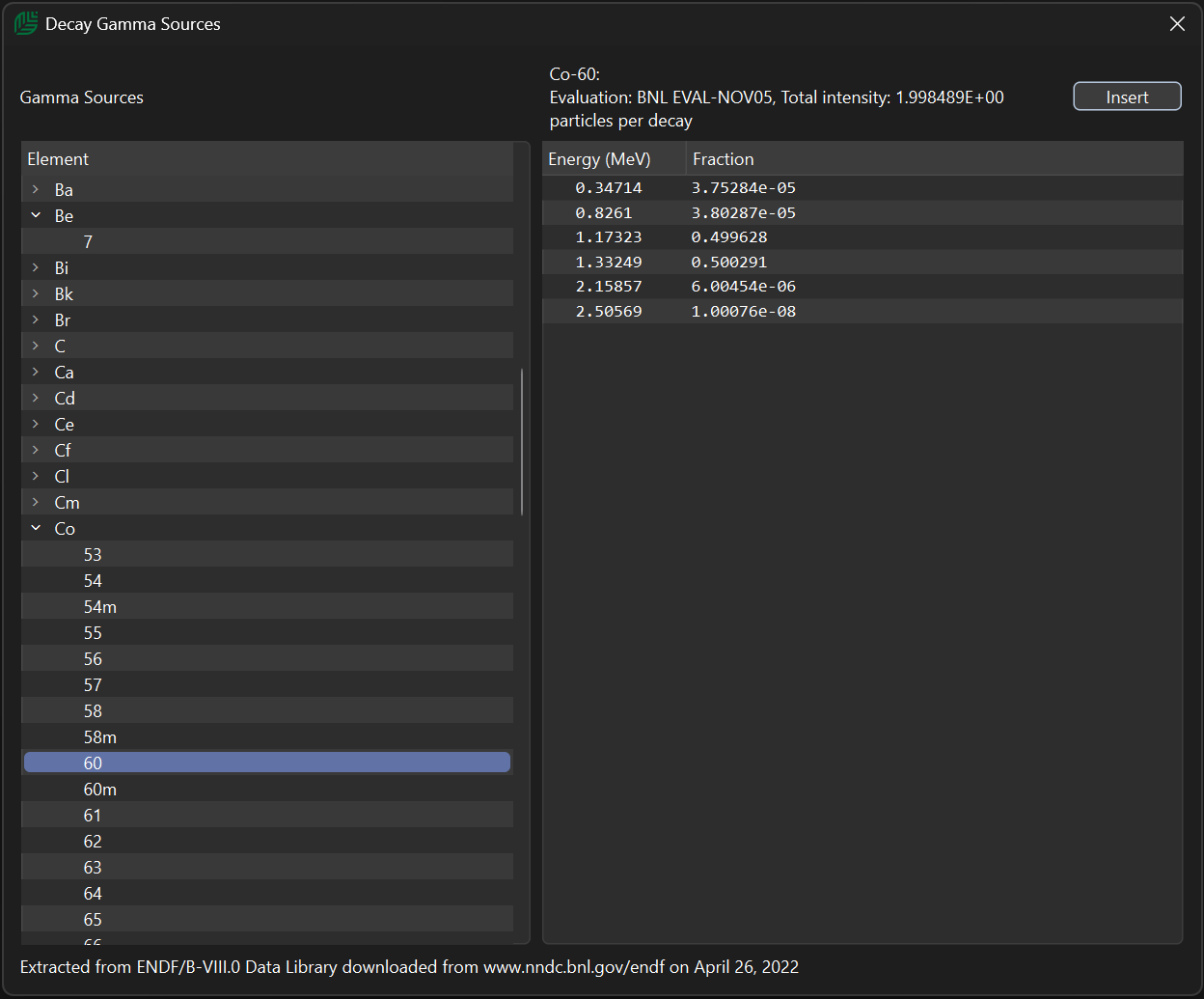
Task: Select the 0.34714 energy cell
Action: [x=609, y=187]
